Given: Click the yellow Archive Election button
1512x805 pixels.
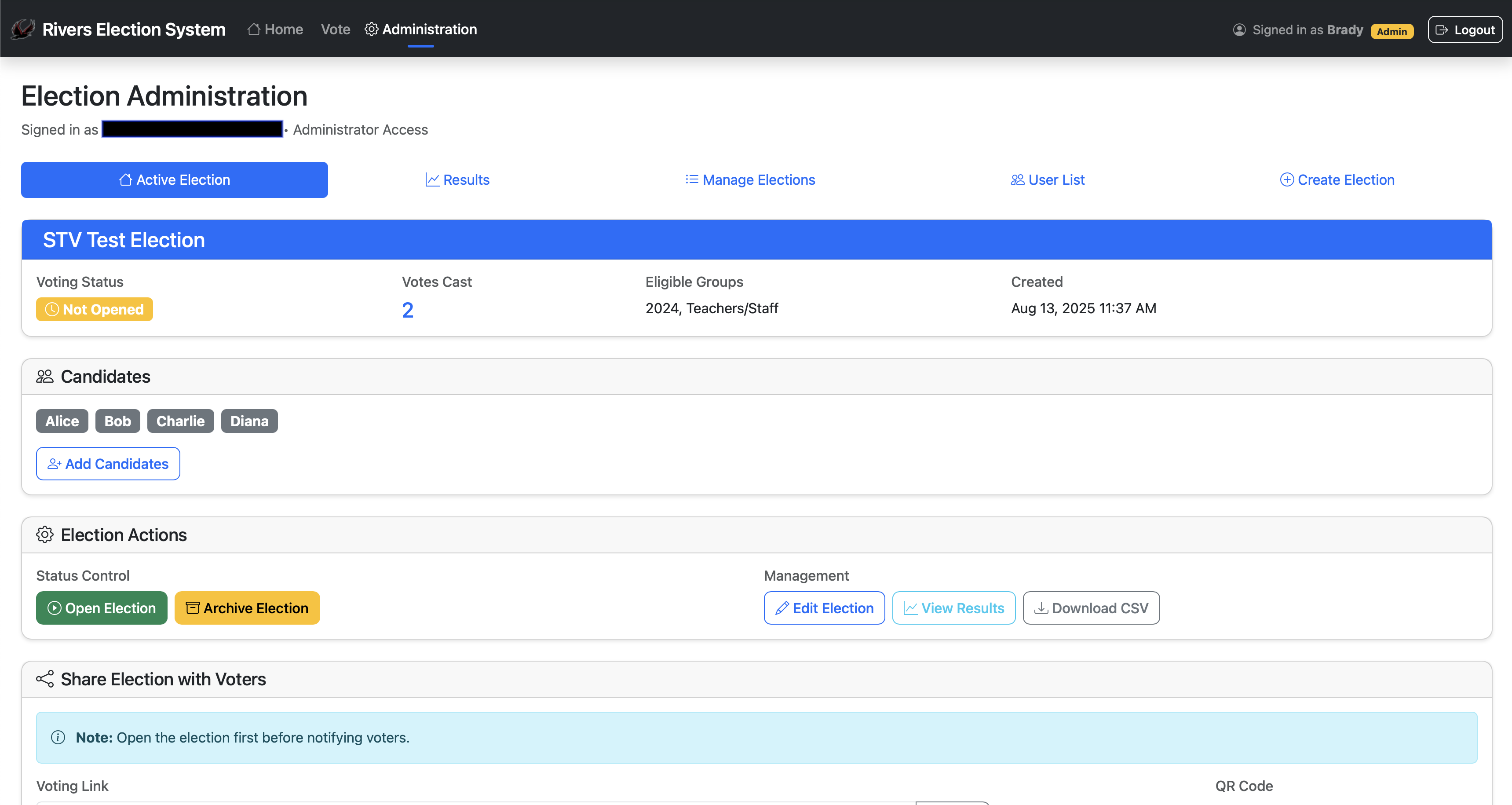Looking at the screenshot, I should click(x=247, y=608).
